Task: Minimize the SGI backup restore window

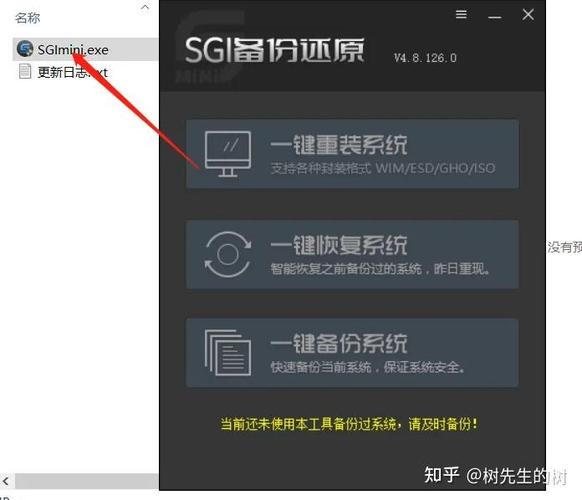Action: [x=494, y=17]
